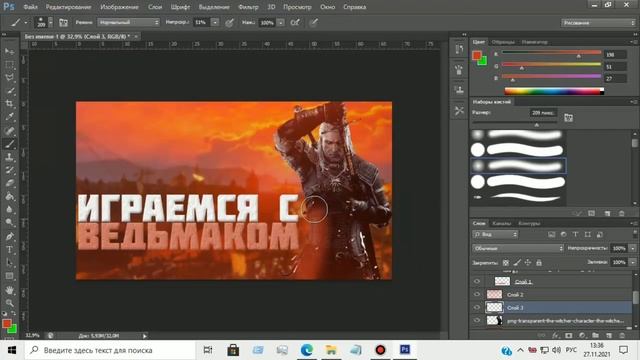This screenshot has width=640, height=360.
Task: Click the R value input field
Action: (615, 54)
